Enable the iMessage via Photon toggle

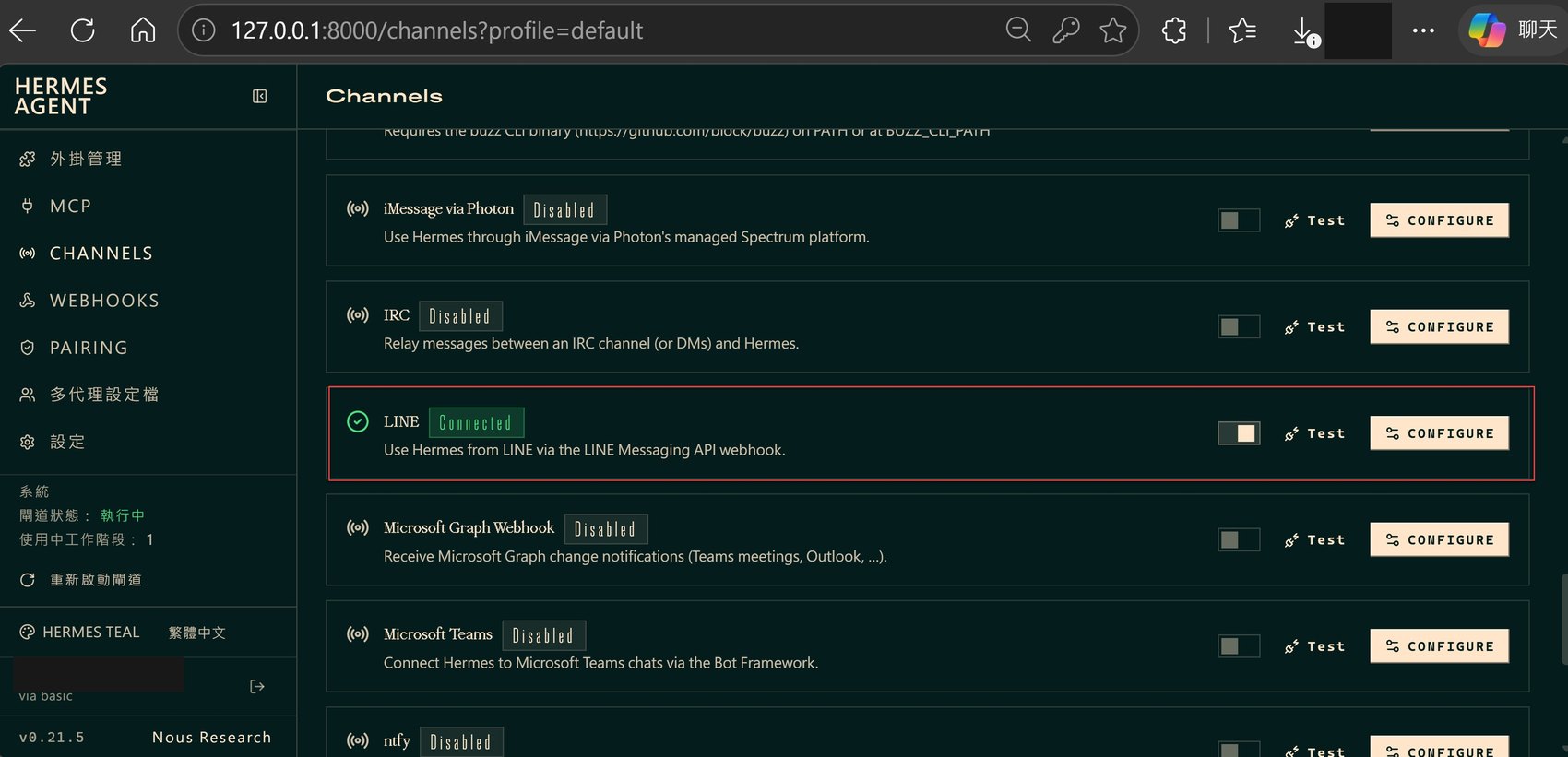pos(1239,220)
